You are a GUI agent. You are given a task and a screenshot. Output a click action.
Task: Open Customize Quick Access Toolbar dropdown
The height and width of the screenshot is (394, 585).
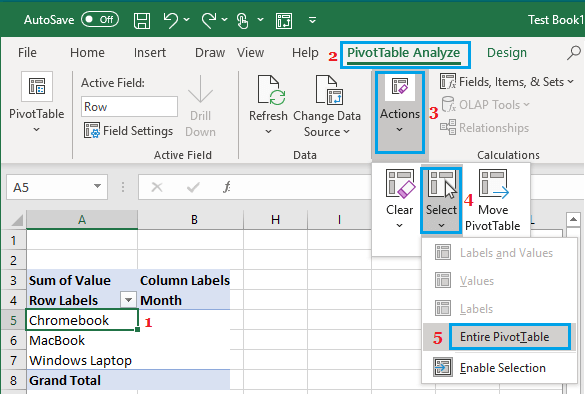[313, 20]
